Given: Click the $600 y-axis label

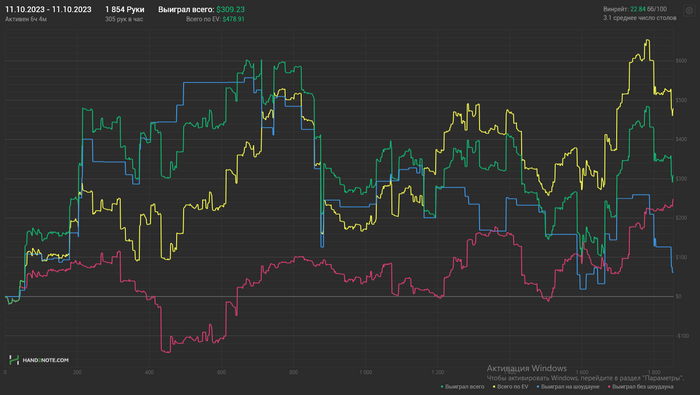Looking at the screenshot, I should tap(681, 61).
